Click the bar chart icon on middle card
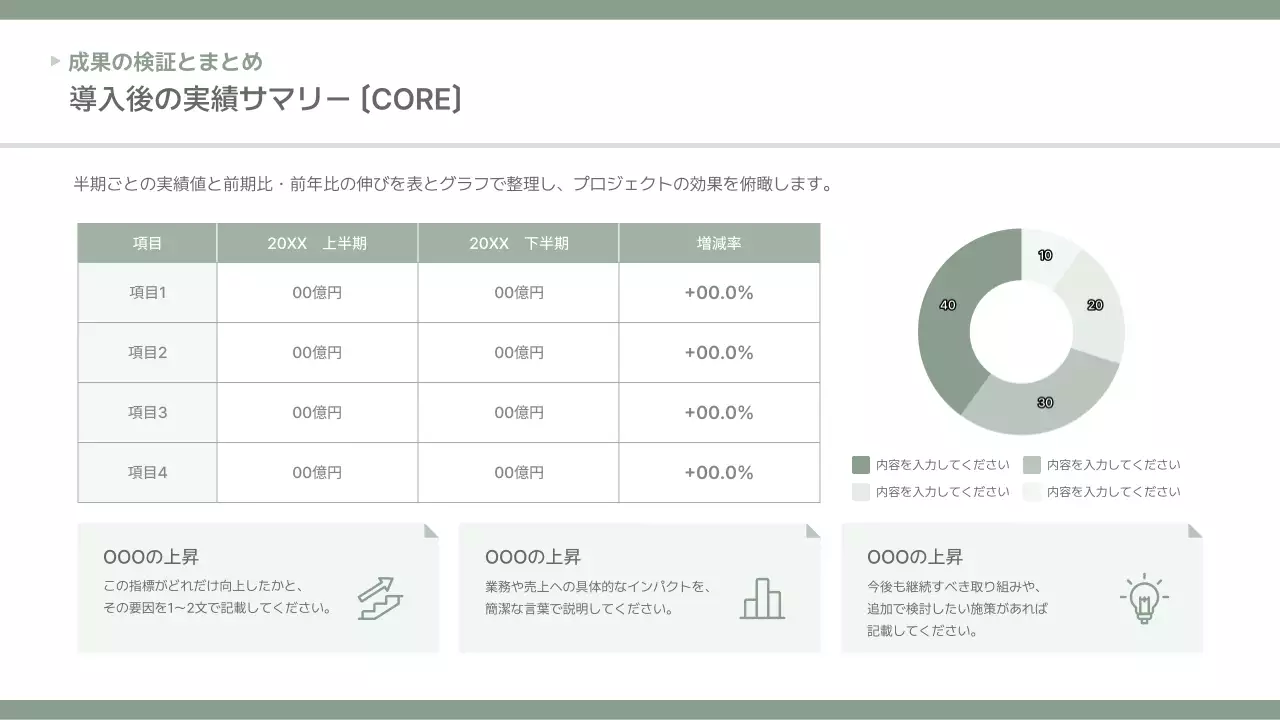The width and height of the screenshot is (1280, 720). point(763,598)
